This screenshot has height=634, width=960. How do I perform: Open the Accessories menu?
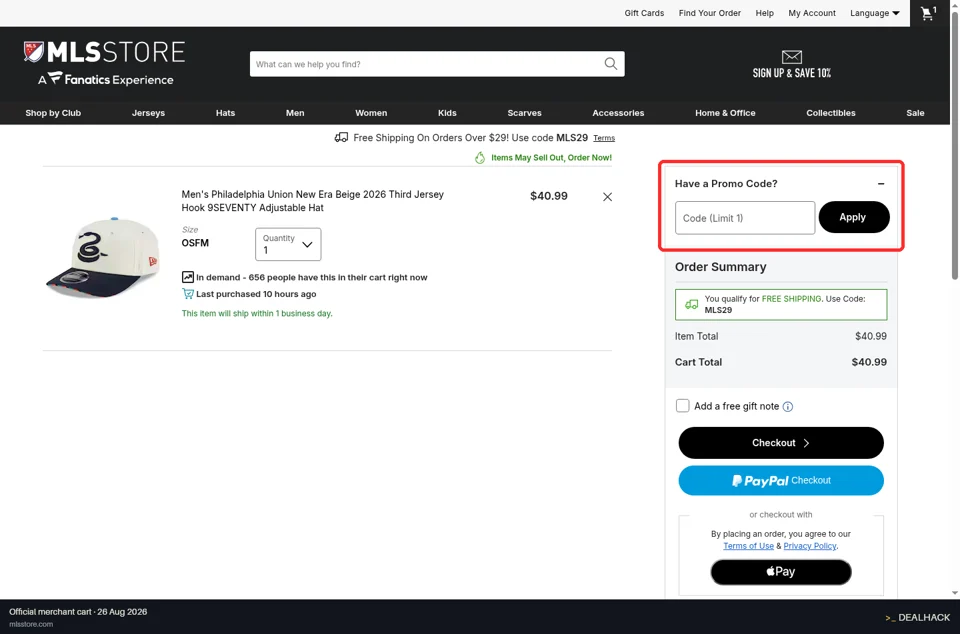click(618, 113)
